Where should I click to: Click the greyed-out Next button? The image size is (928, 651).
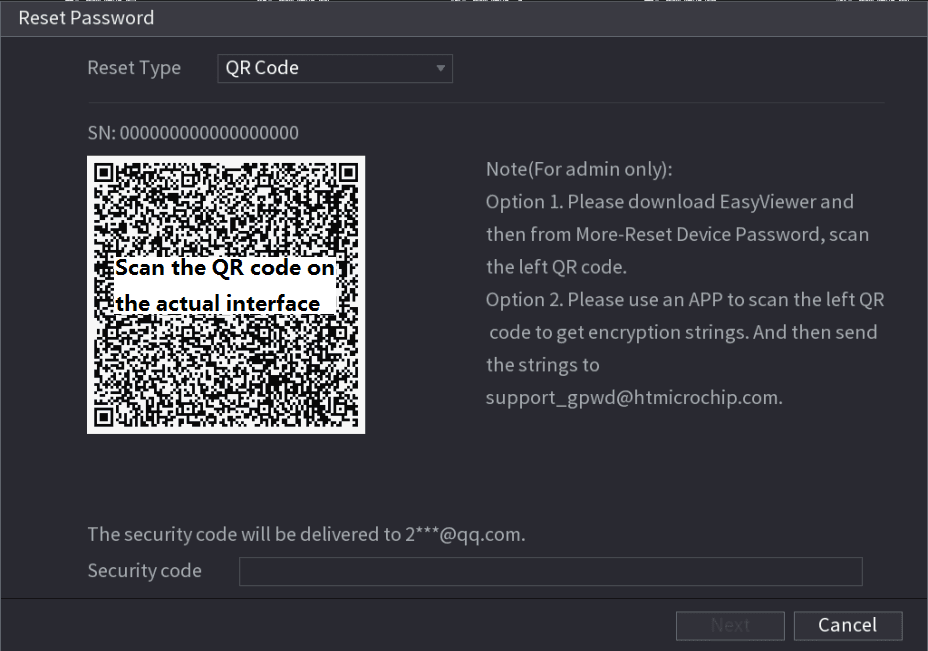point(730,626)
